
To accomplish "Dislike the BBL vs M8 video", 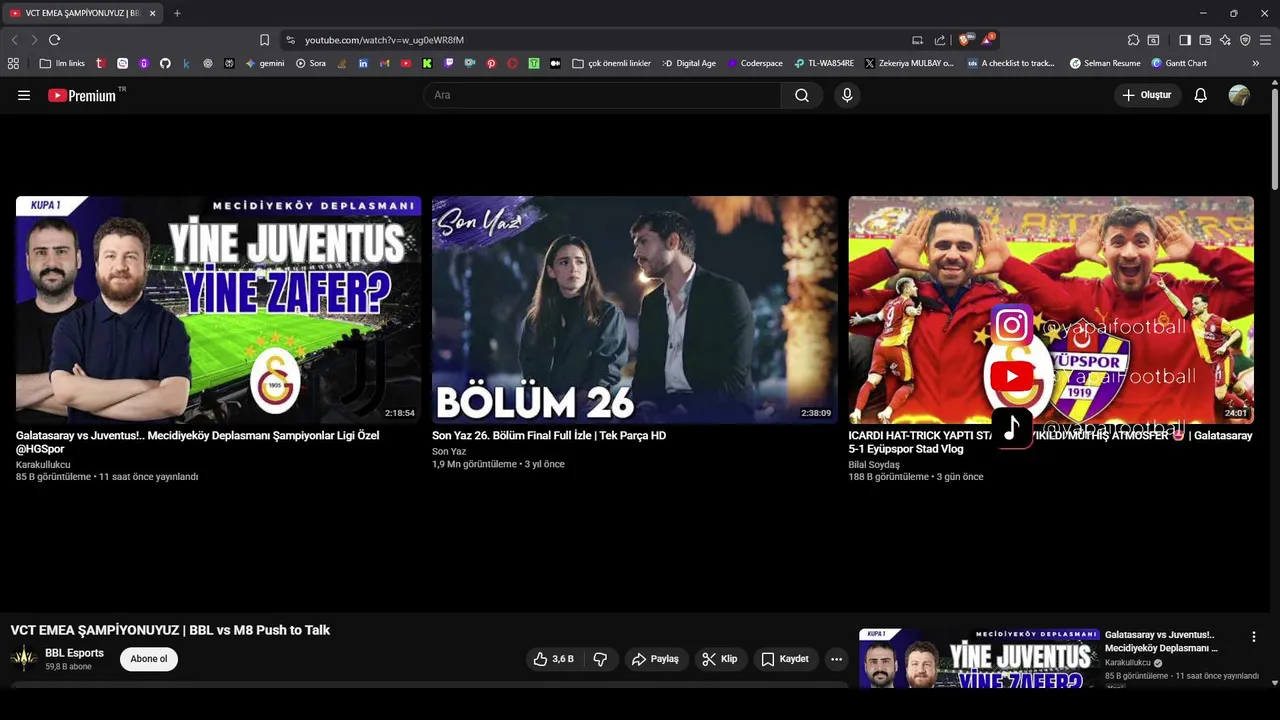I will pos(600,659).
